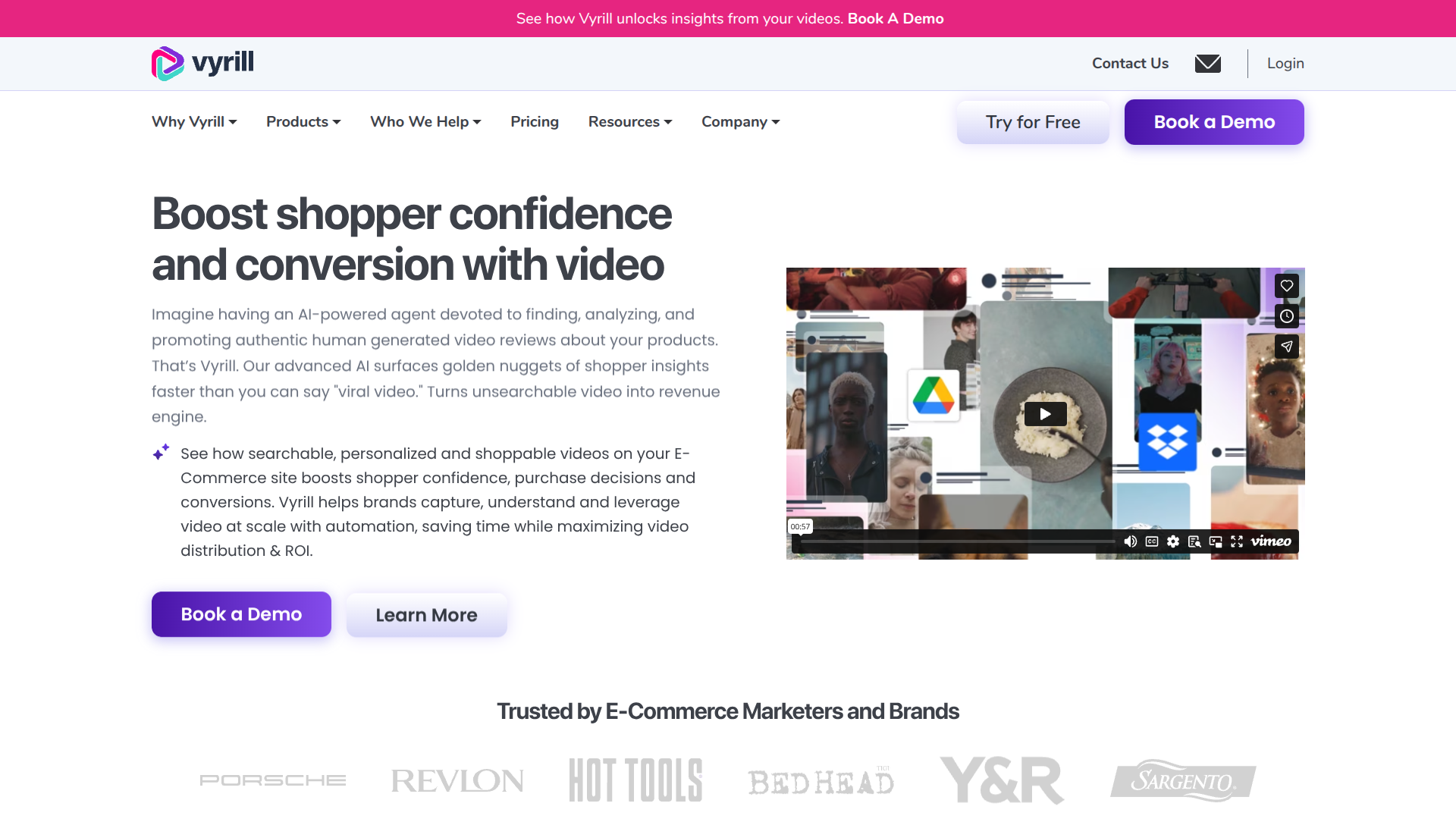Open the Resources dropdown

point(630,121)
